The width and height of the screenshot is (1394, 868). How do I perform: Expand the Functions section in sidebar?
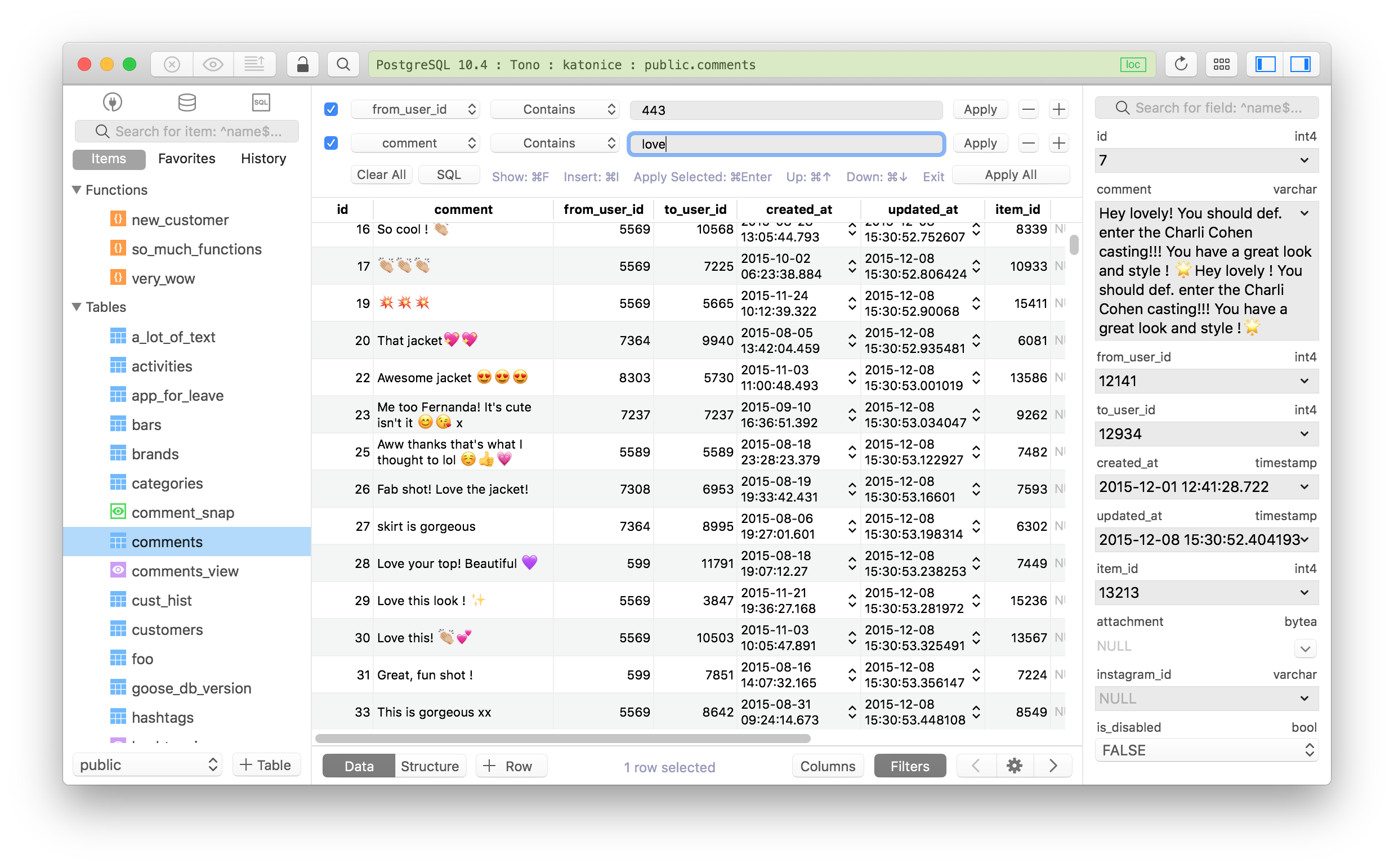pyautogui.click(x=77, y=190)
